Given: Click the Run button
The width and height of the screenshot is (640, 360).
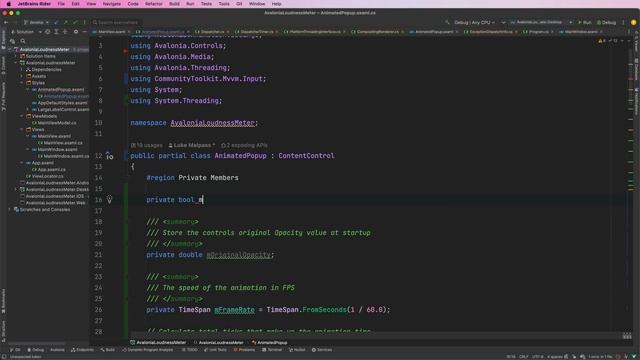Looking at the screenshot, I should 584,22.
